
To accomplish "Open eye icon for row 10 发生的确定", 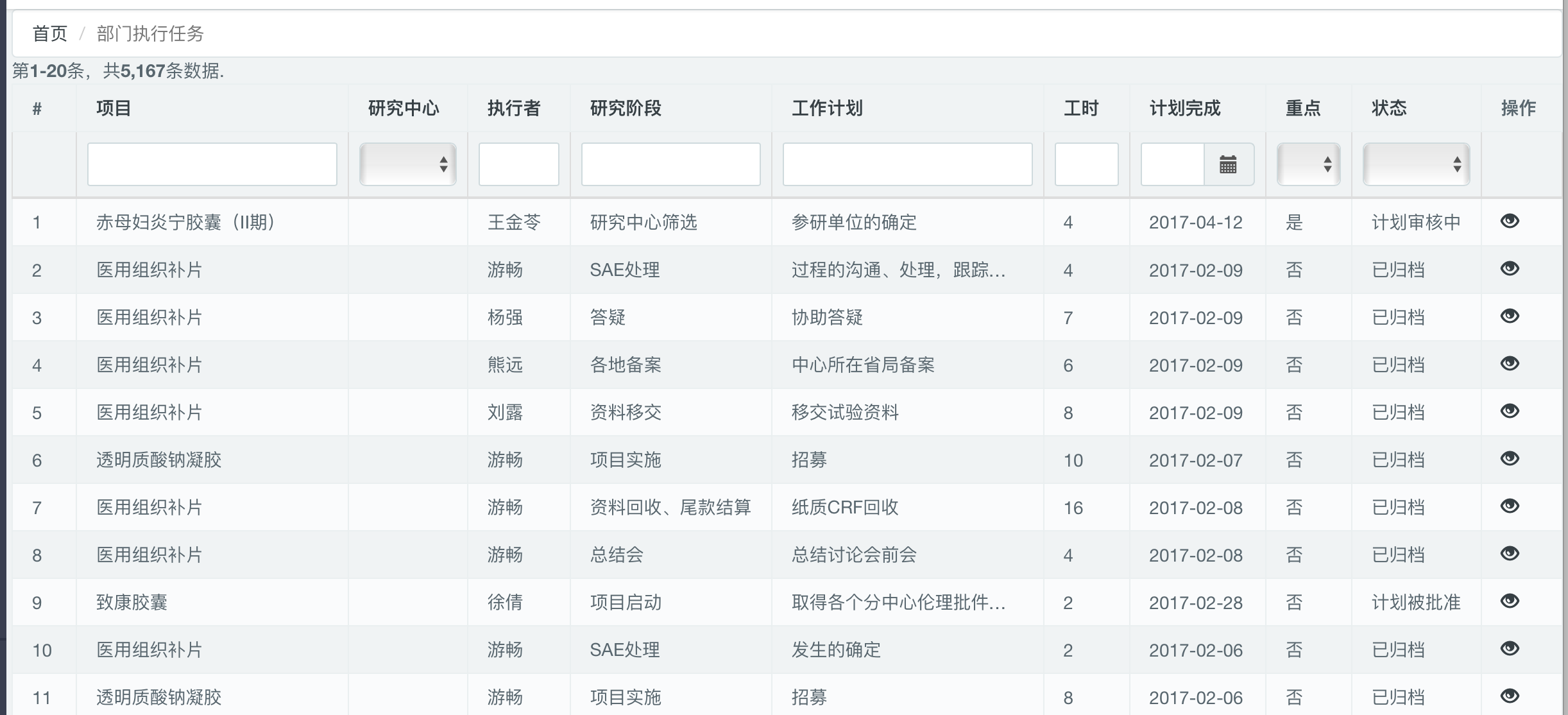I will pyautogui.click(x=1510, y=648).
